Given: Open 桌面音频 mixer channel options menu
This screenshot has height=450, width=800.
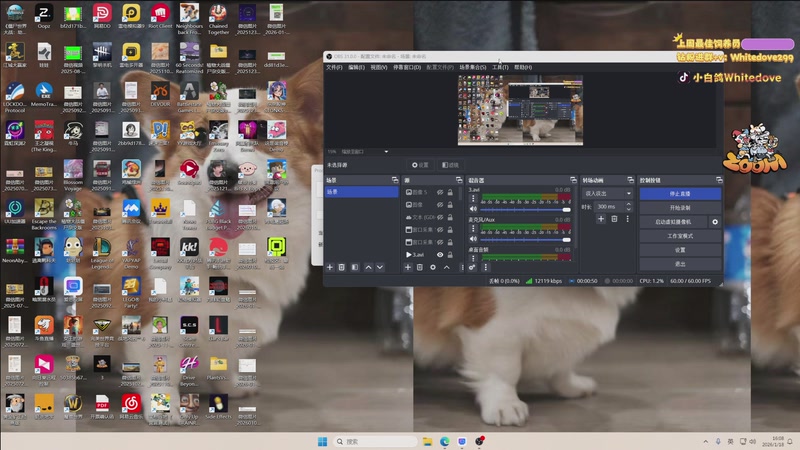Looking at the screenshot, I should (x=473, y=258).
